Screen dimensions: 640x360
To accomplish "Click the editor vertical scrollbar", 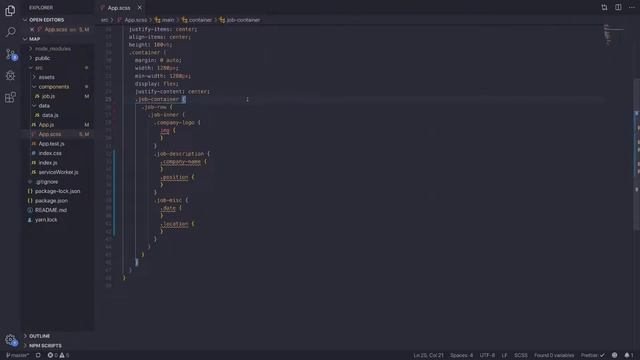I will (x=637, y=154).
